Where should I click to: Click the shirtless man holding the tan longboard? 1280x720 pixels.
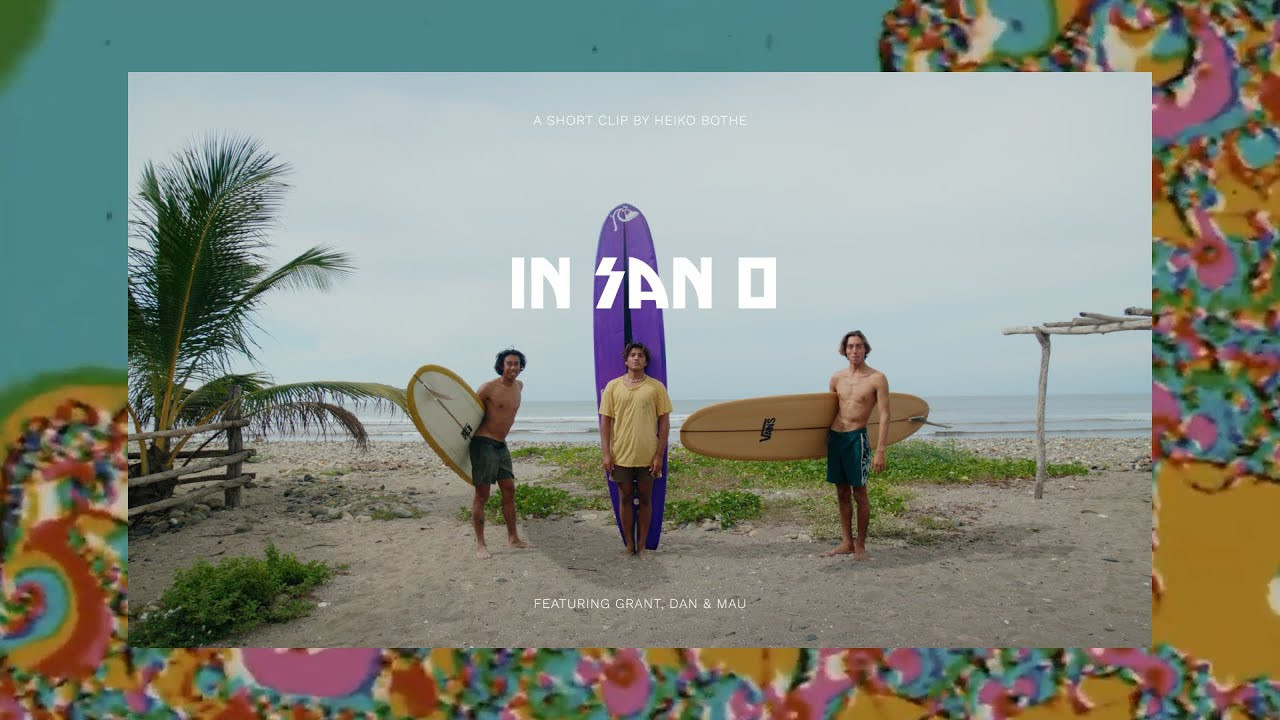click(856, 443)
